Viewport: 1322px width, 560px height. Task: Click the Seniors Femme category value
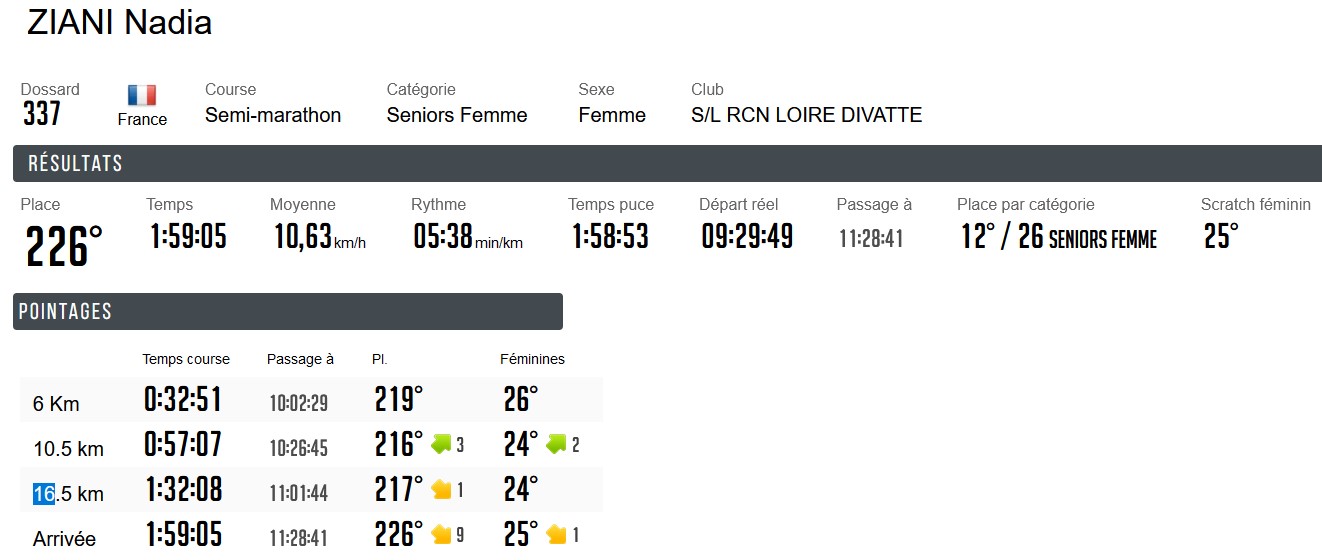457,115
